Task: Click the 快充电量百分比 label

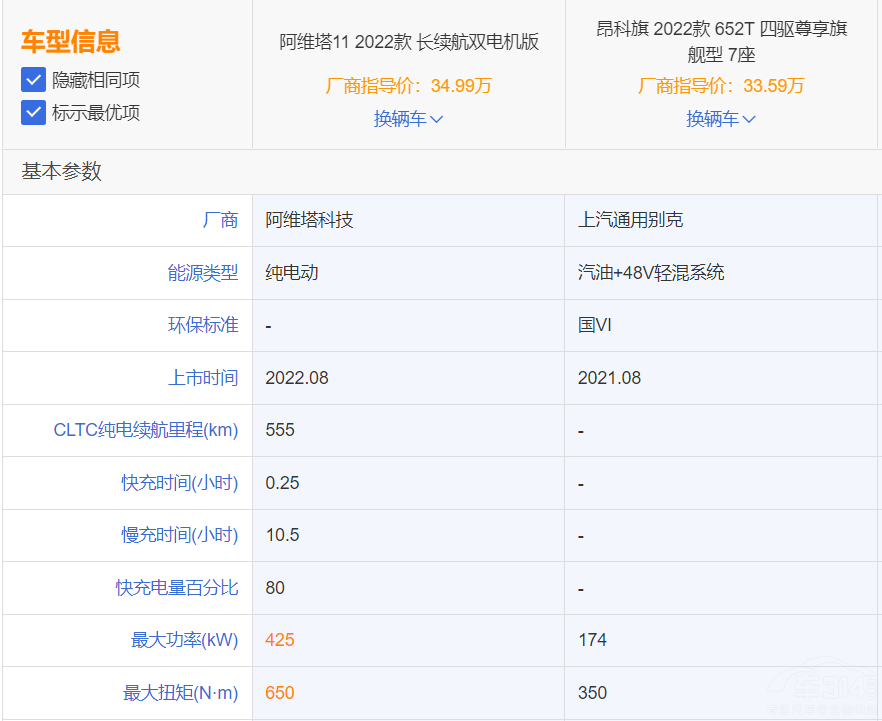Action: [177, 588]
